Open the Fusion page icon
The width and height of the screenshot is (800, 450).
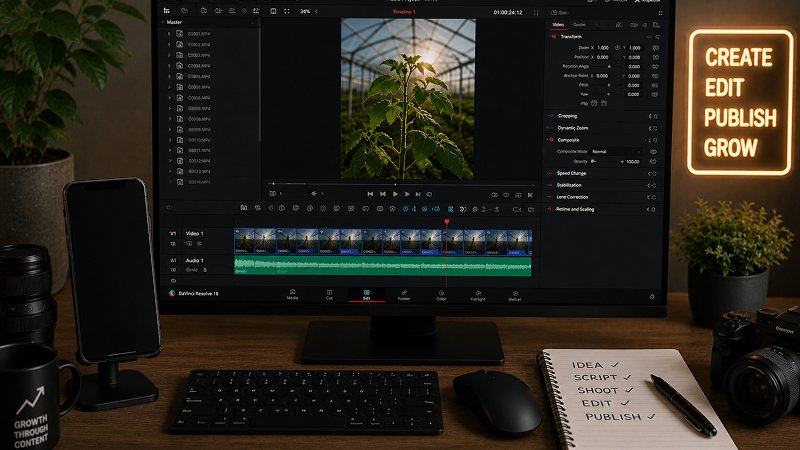point(404,295)
